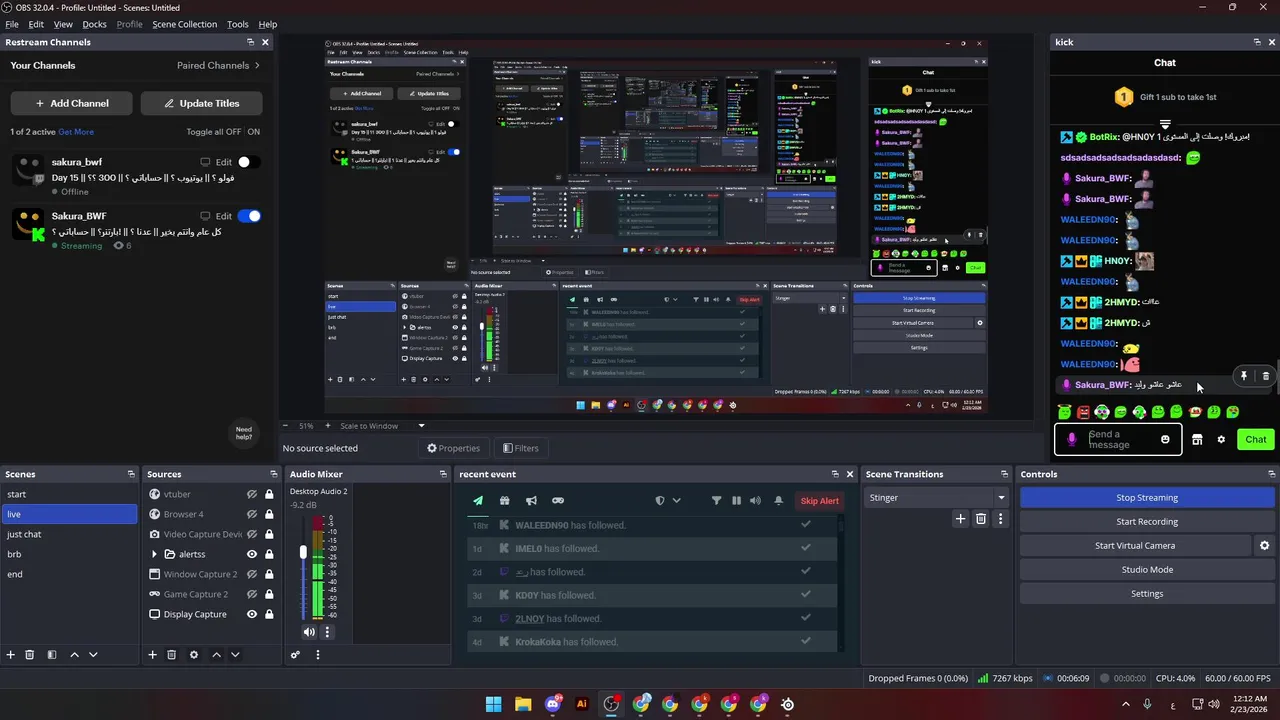1280x720 pixels.
Task: Move the selected scene up
Action: tap(74, 655)
